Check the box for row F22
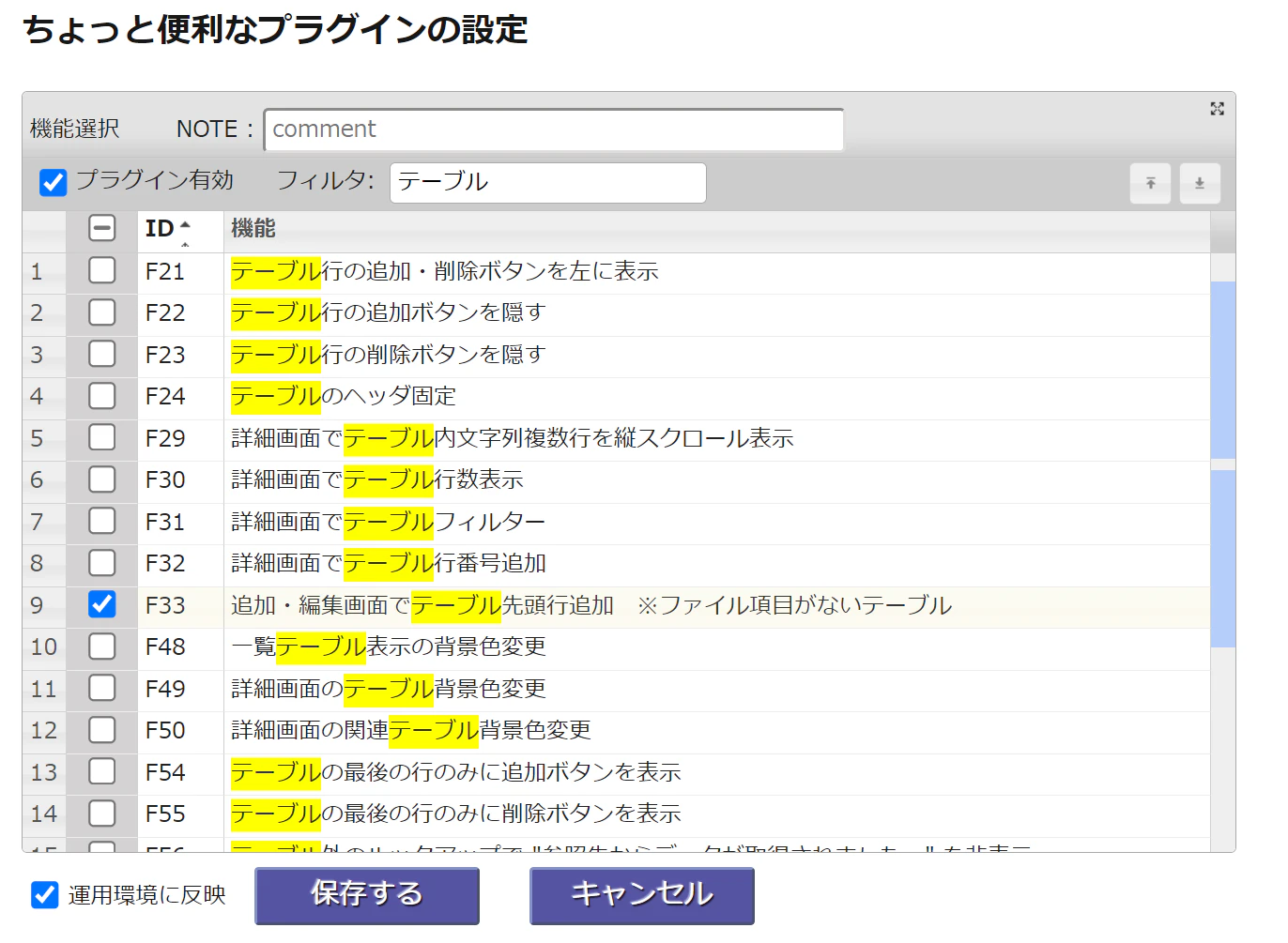The width and height of the screenshot is (1288, 943). point(101,312)
